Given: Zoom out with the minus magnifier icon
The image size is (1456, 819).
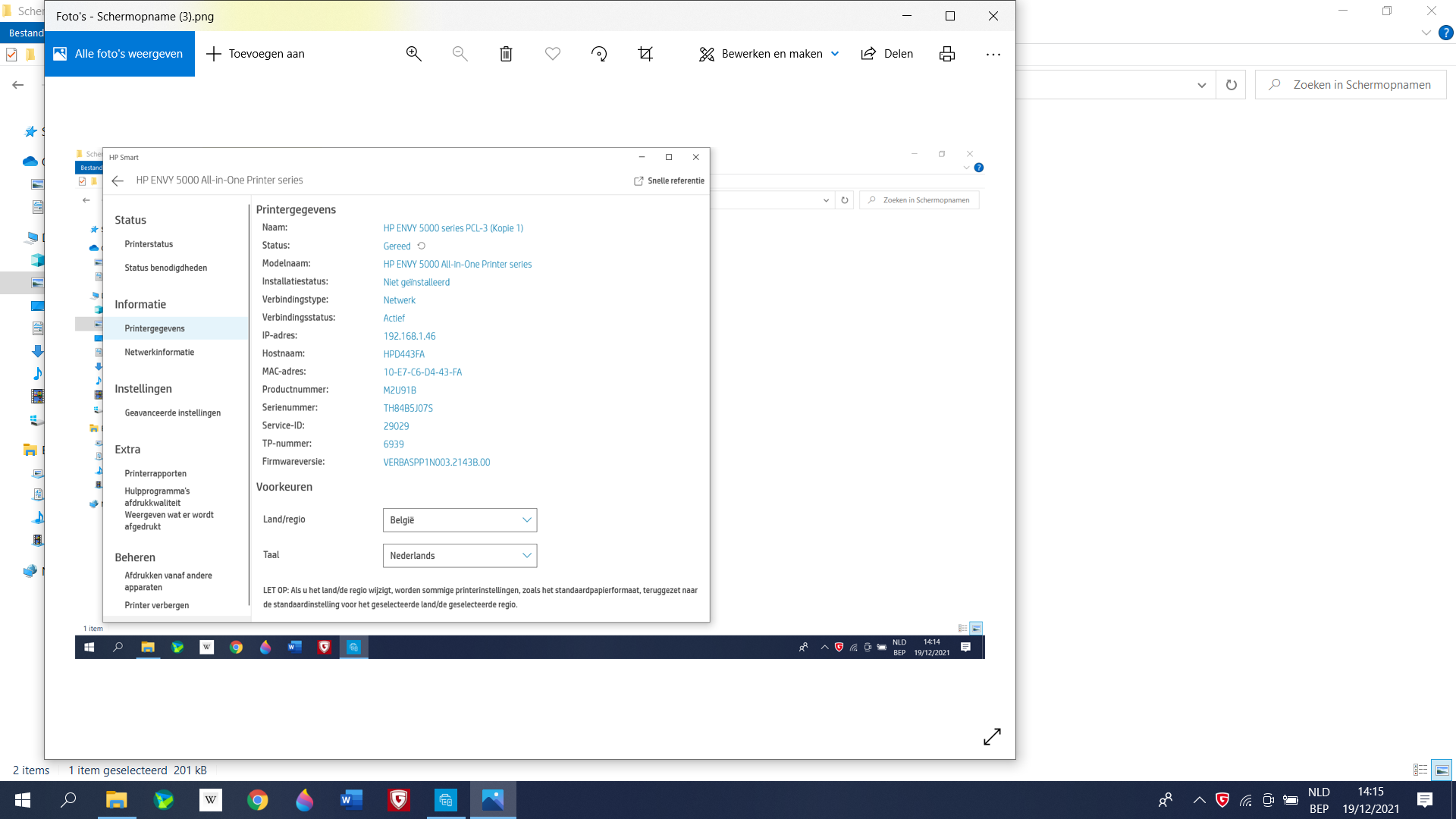Looking at the screenshot, I should pos(460,54).
